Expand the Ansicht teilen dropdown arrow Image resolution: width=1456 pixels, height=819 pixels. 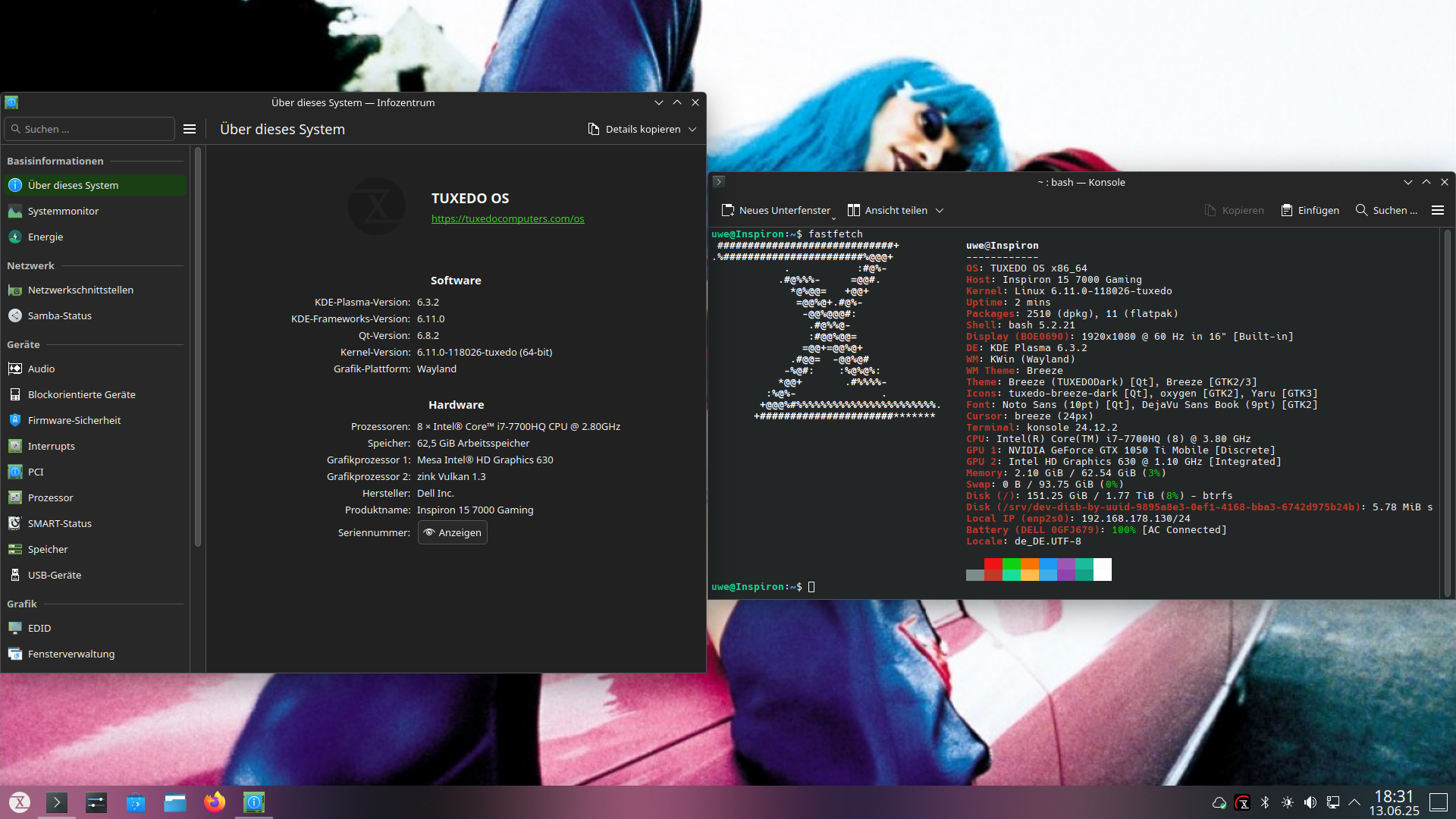coord(940,211)
